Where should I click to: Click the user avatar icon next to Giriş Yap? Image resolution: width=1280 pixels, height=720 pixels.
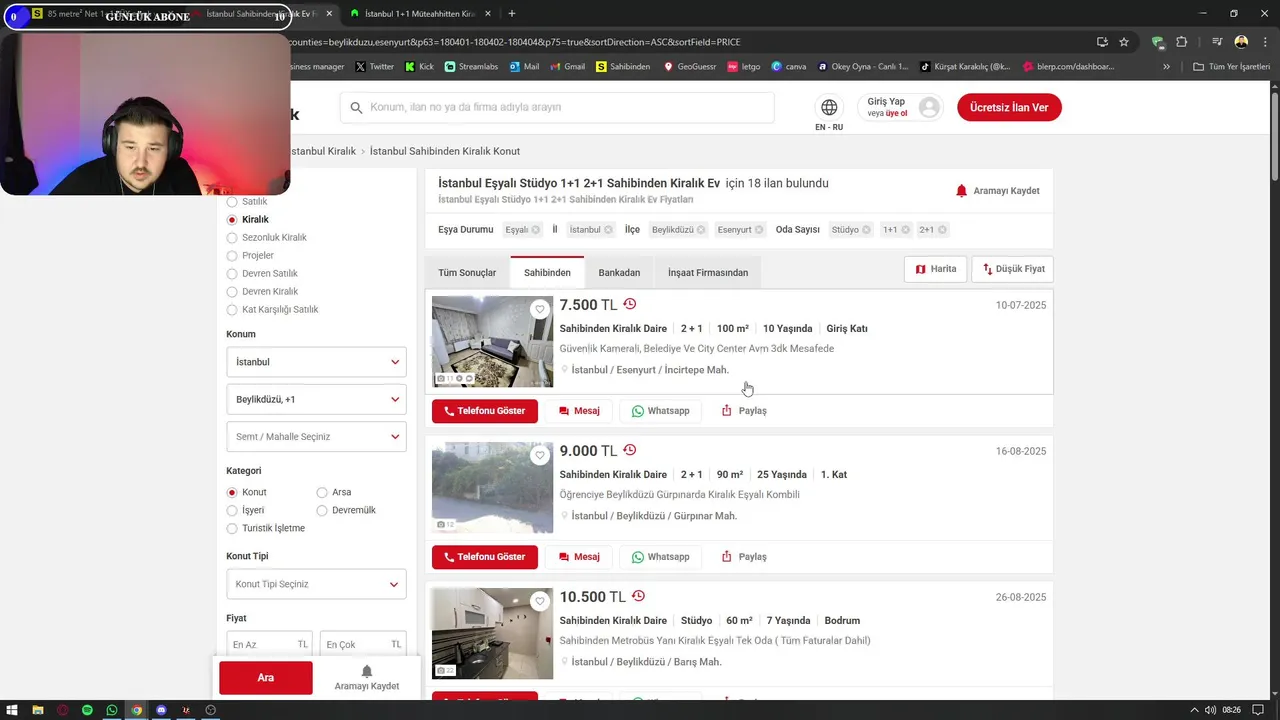tap(929, 107)
